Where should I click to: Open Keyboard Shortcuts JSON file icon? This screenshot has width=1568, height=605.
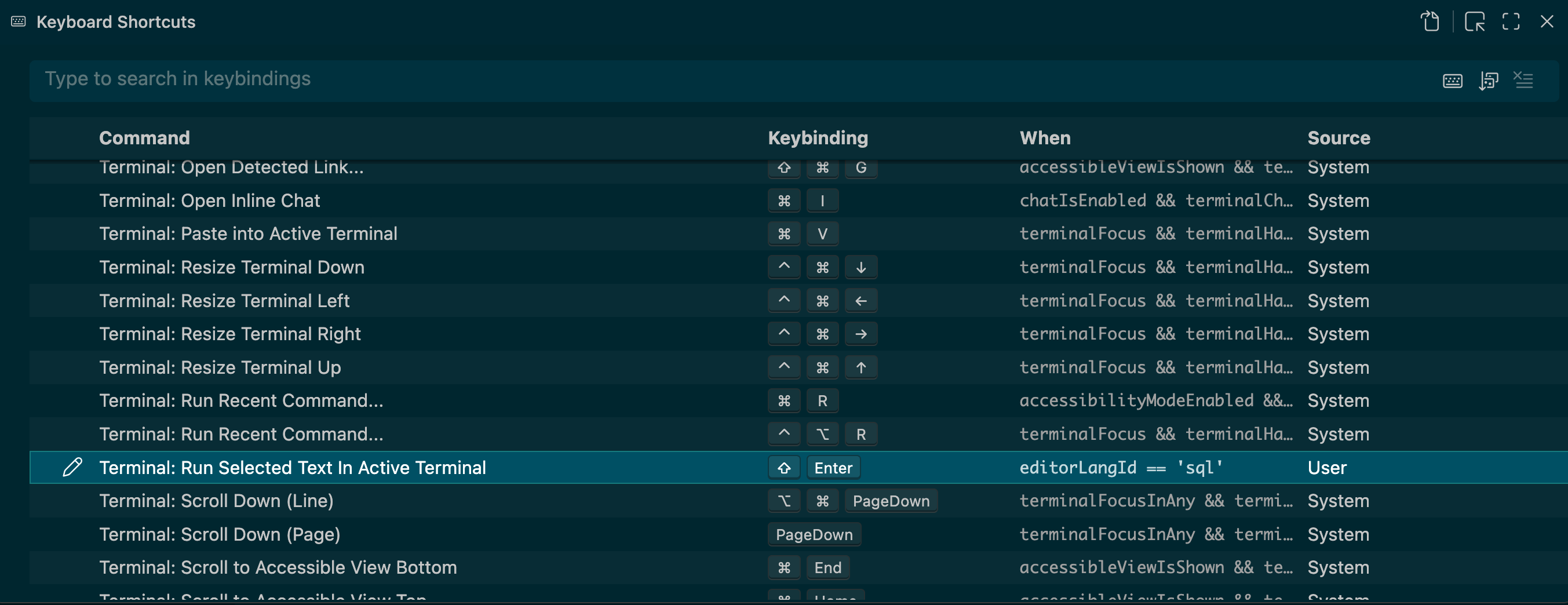pyautogui.click(x=1430, y=22)
